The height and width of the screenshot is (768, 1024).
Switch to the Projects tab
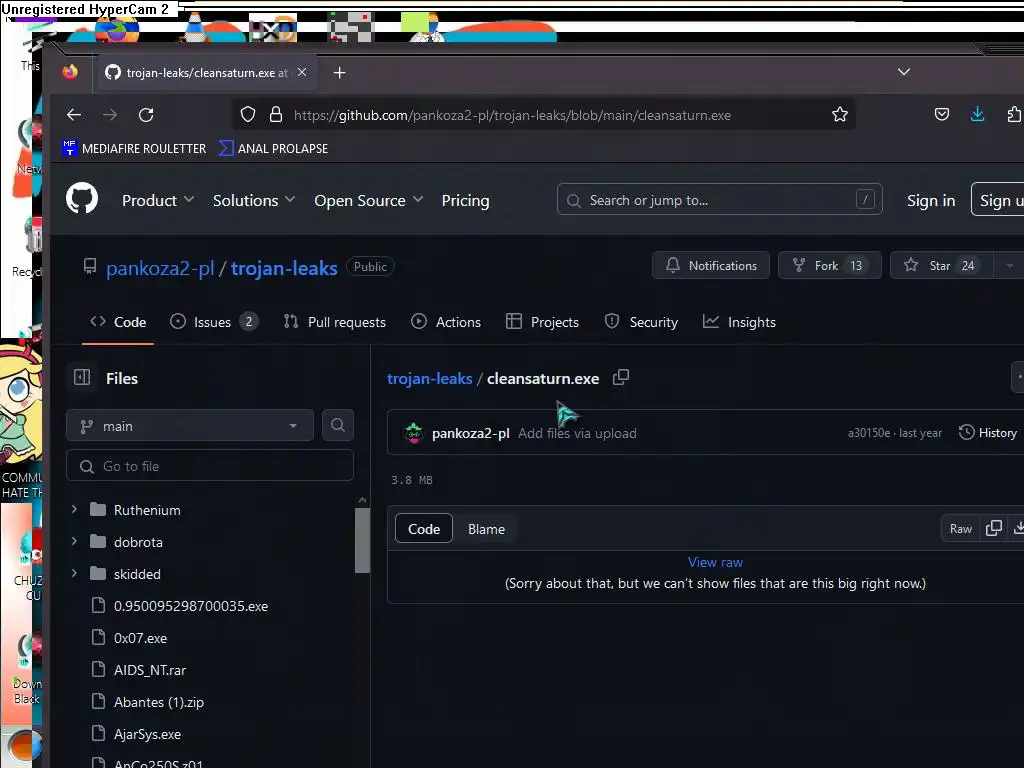click(543, 322)
